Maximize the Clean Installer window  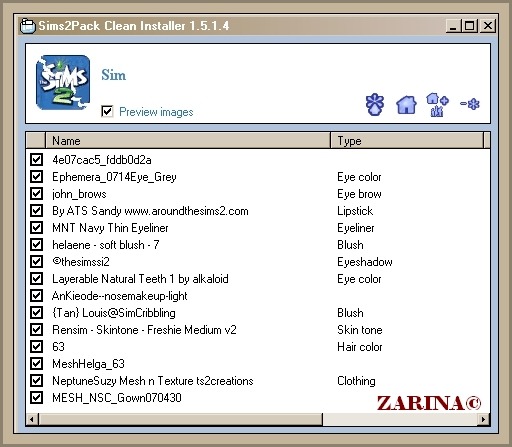(x=470, y=26)
